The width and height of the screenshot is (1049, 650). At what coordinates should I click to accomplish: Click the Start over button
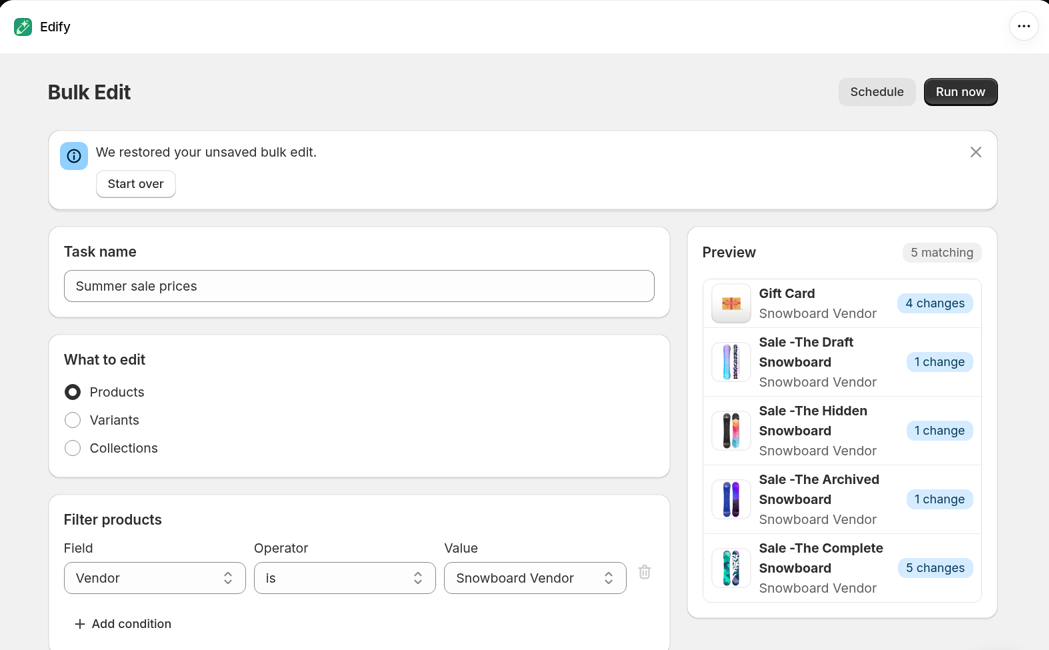[136, 184]
